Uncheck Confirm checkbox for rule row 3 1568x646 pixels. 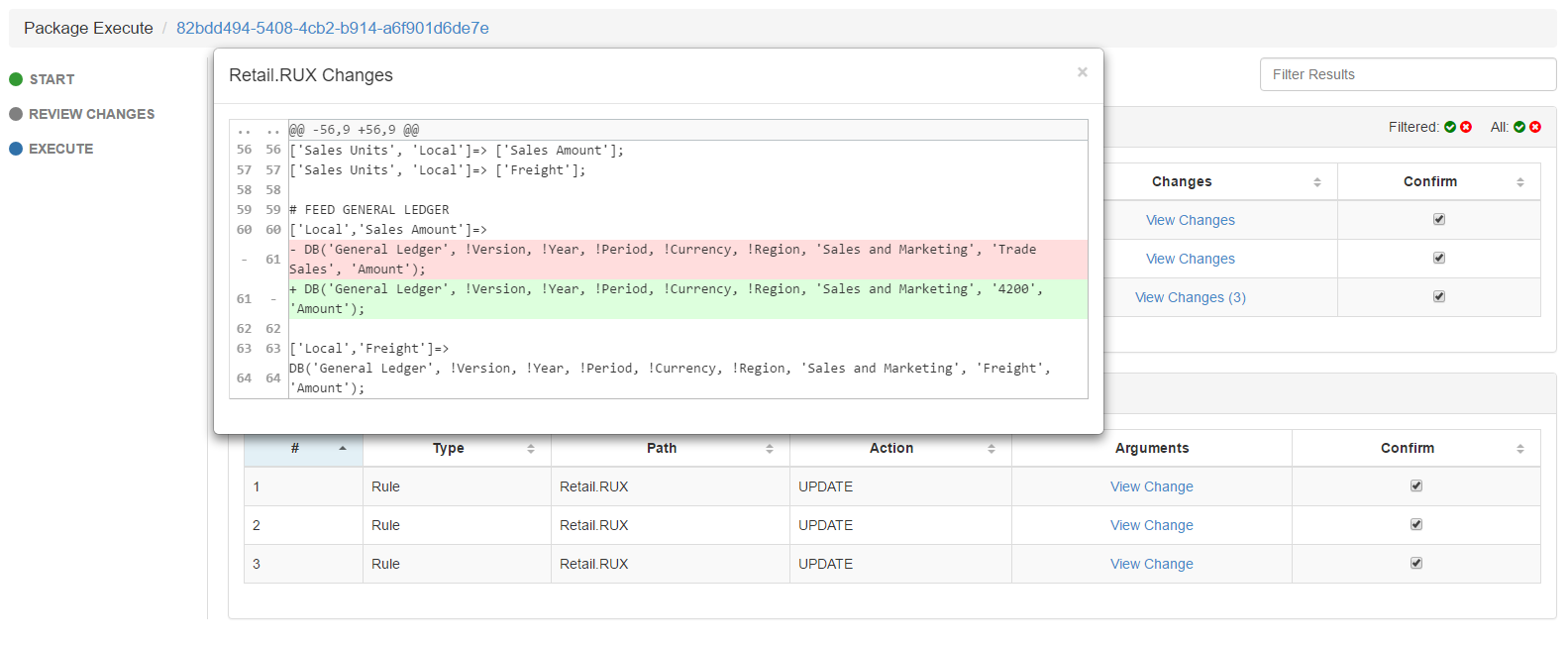(x=1416, y=564)
